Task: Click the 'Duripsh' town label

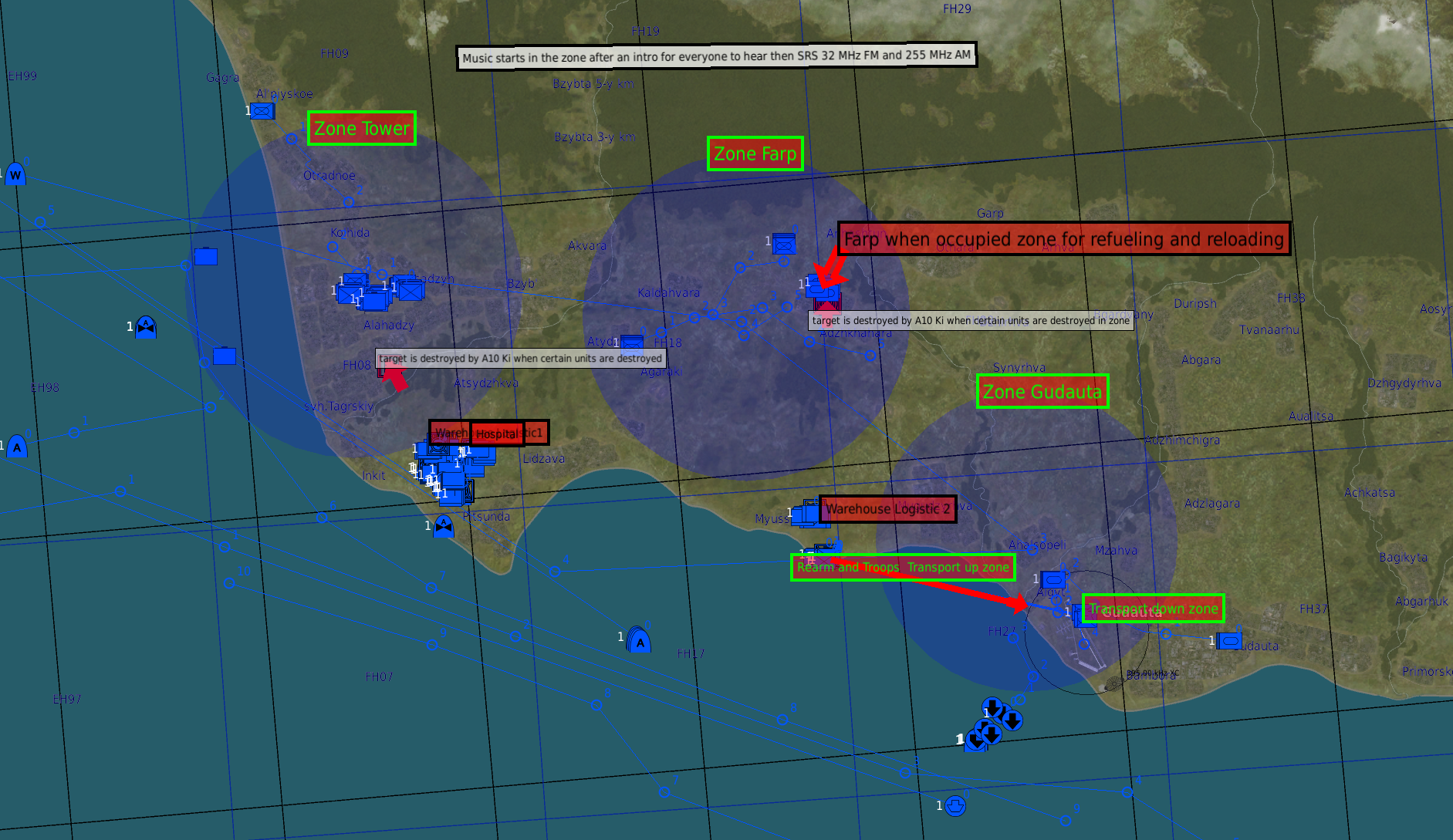Action: (x=1195, y=303)
